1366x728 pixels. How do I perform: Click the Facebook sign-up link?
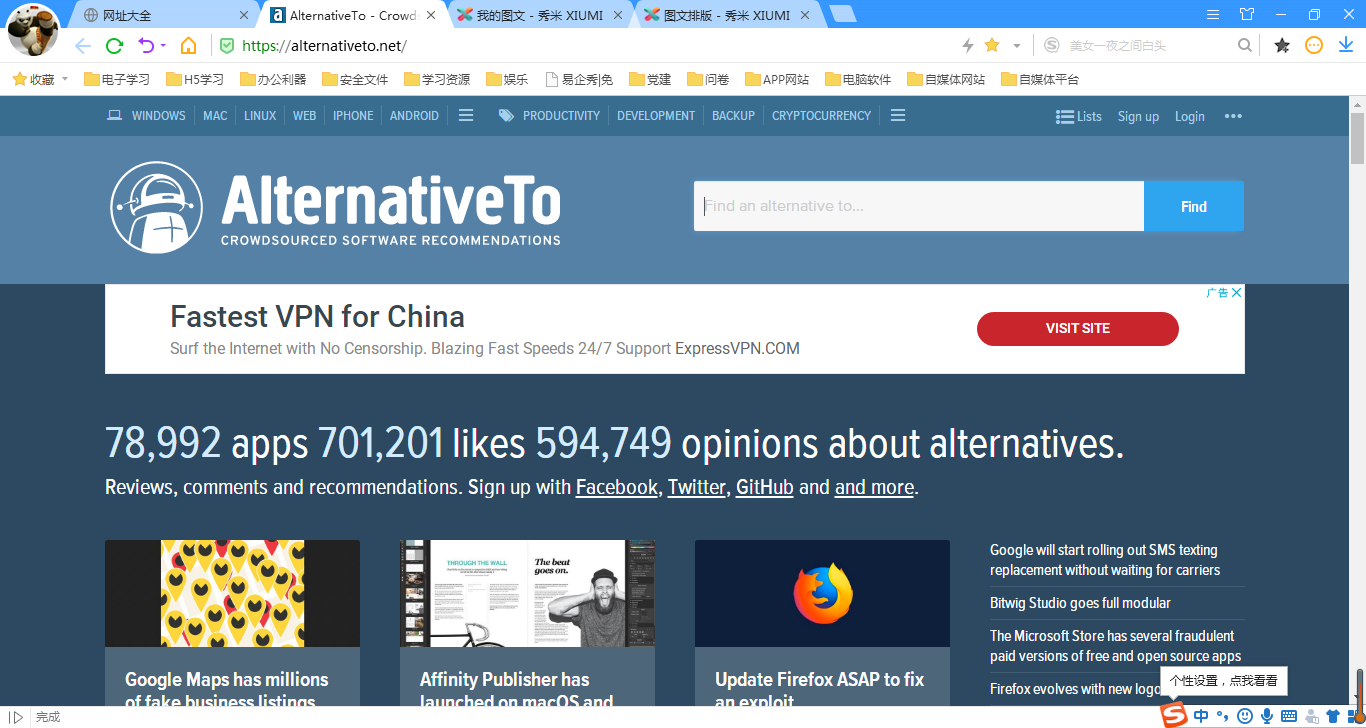coord(617,487)
